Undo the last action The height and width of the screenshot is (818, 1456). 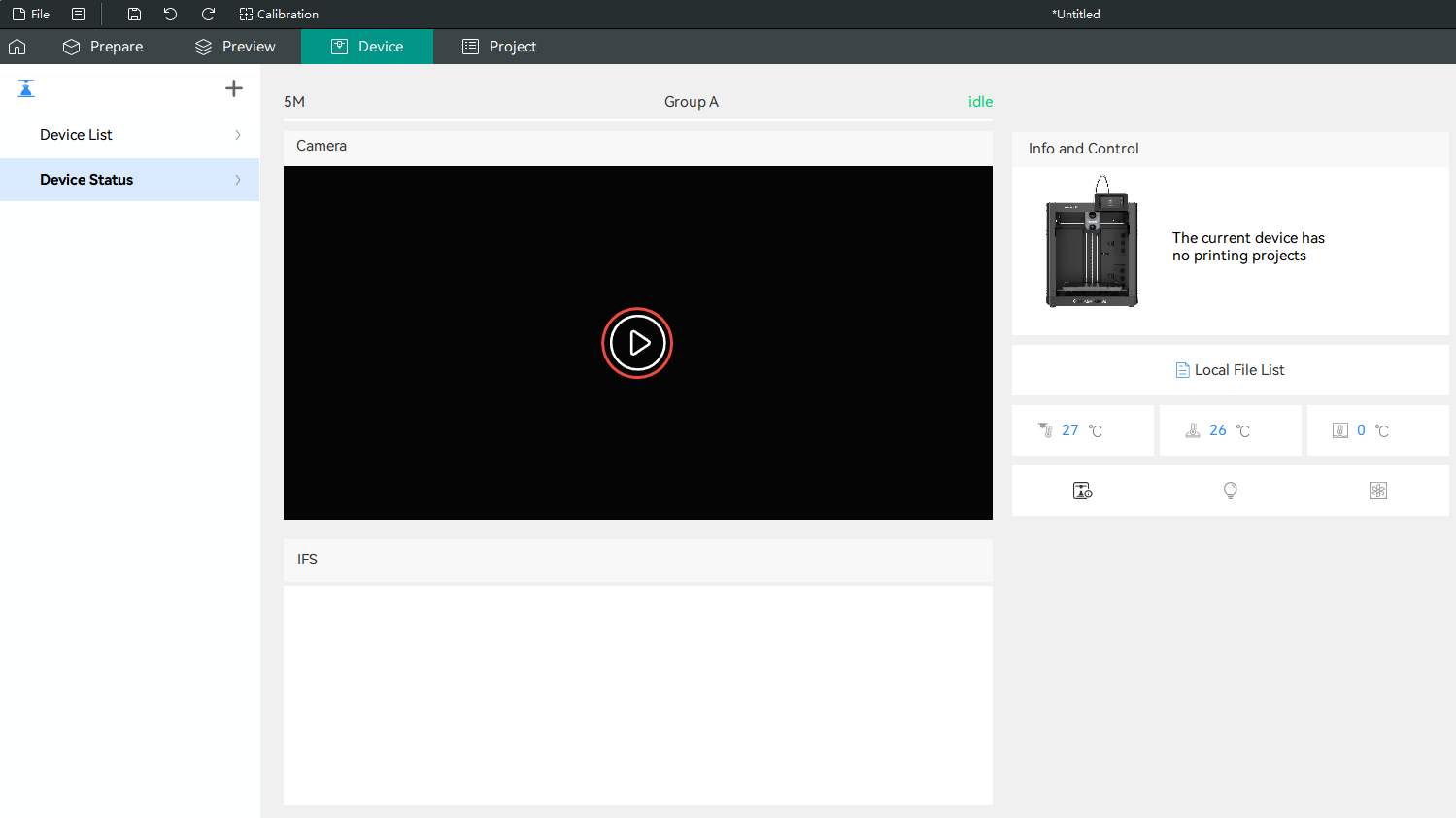click(170, 15)
